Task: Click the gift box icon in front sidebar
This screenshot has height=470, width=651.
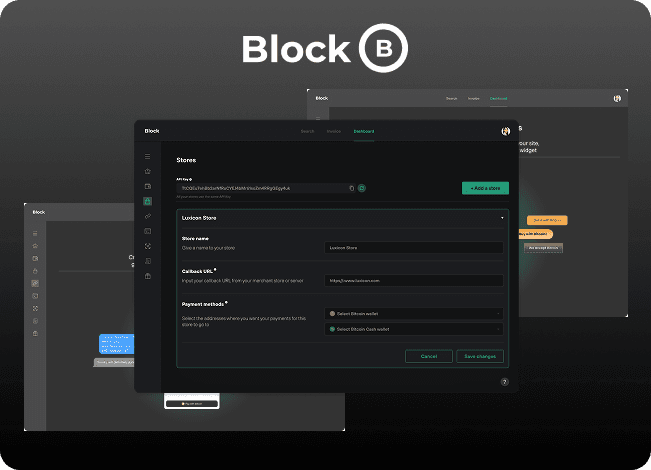Action: [x=147, y=276]
